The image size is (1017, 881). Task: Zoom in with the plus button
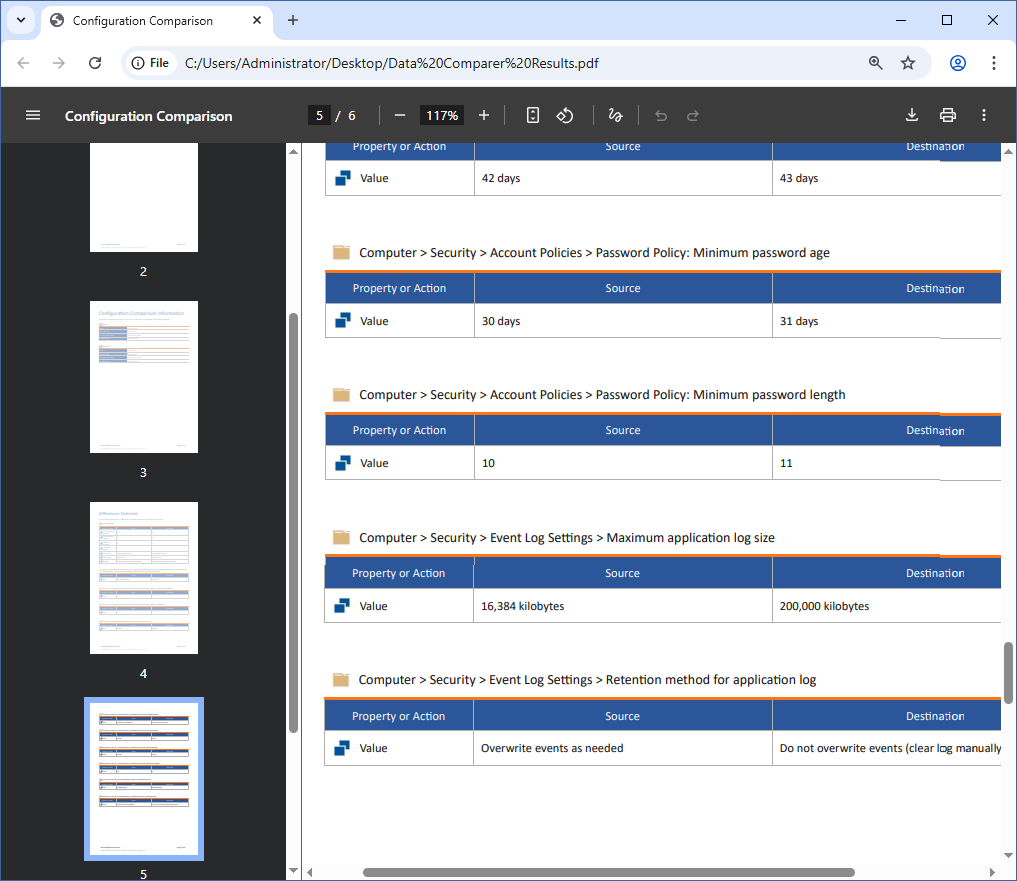click(x=484, y=115)
